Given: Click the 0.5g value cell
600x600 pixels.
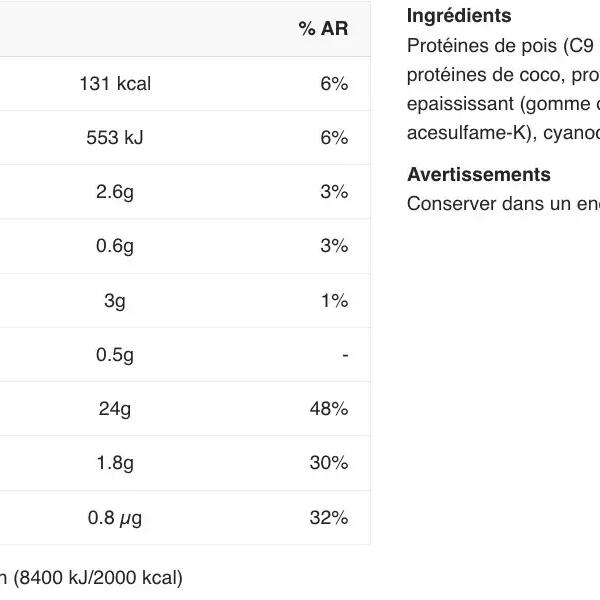Looking at the screenshot, I should [115, 355].
